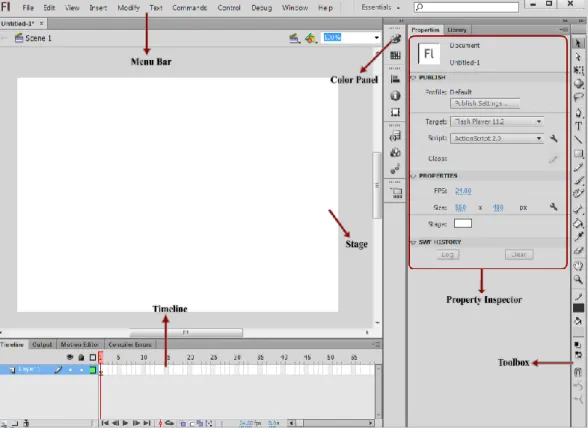Screen dimensions: 588x428
Task: Click the wrench icon beside document Size
Action: click(x=554, y=207)
